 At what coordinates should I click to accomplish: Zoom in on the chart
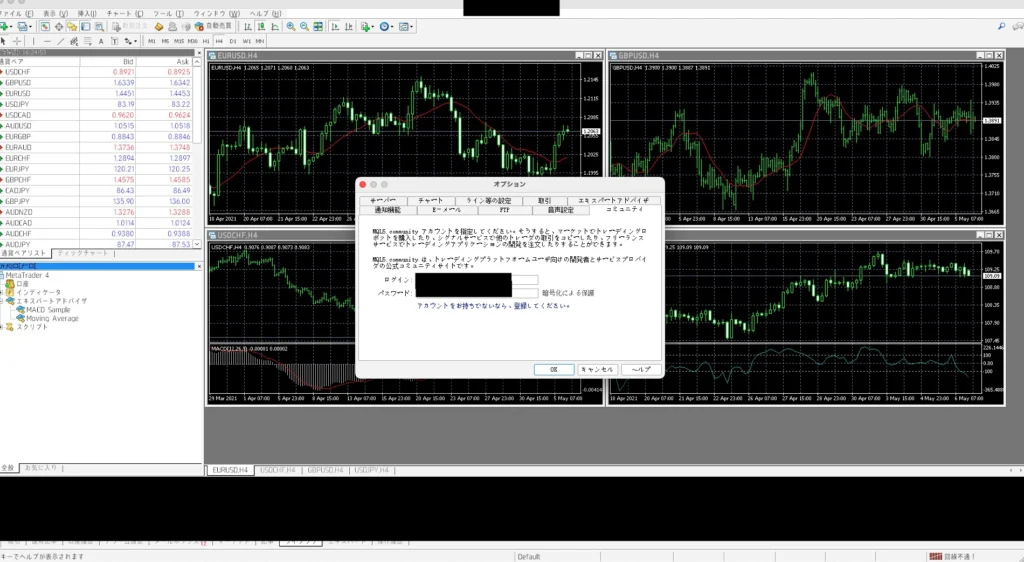(x=291, y=27)
